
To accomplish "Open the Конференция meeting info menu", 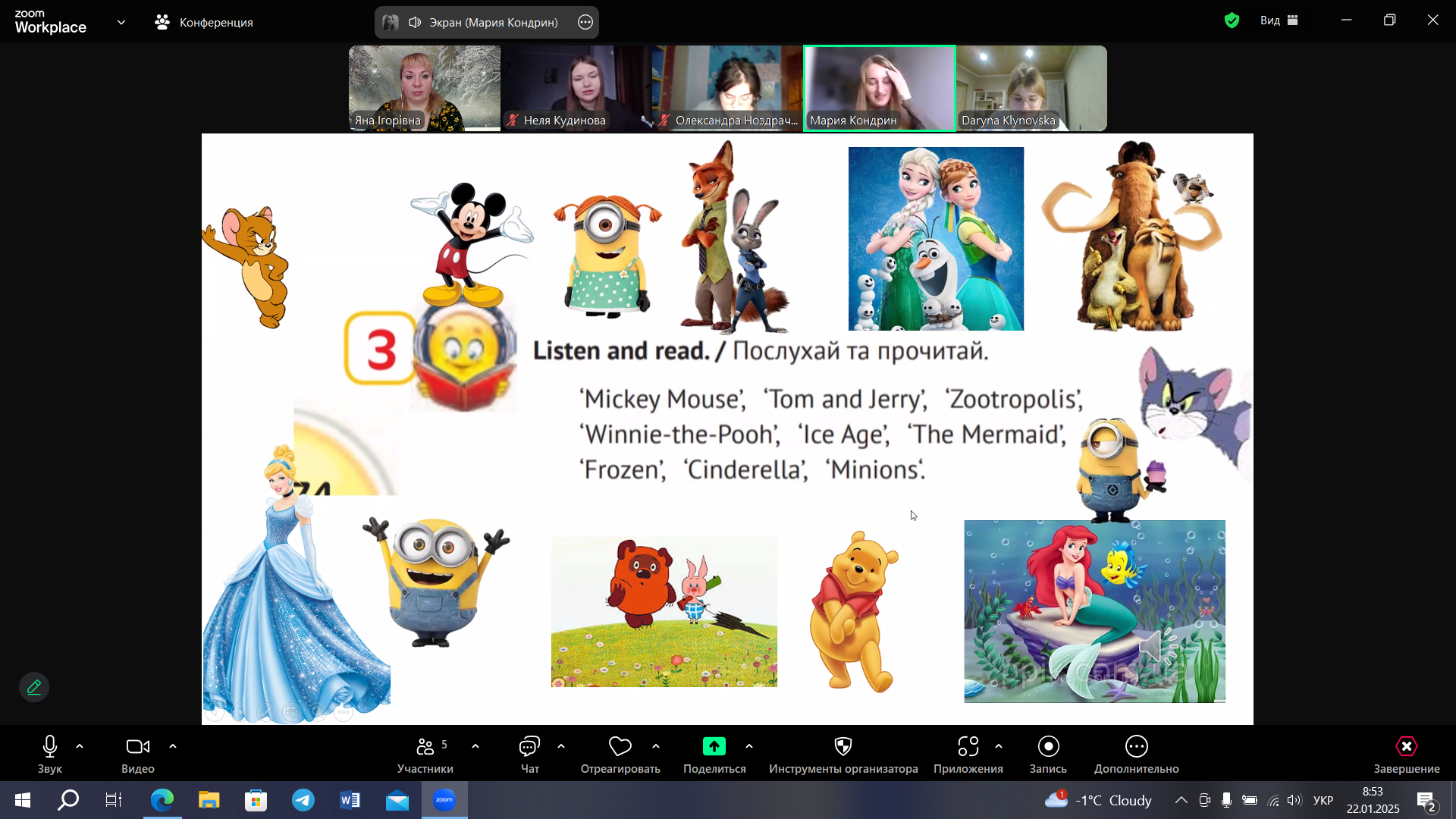I will 205,22.
